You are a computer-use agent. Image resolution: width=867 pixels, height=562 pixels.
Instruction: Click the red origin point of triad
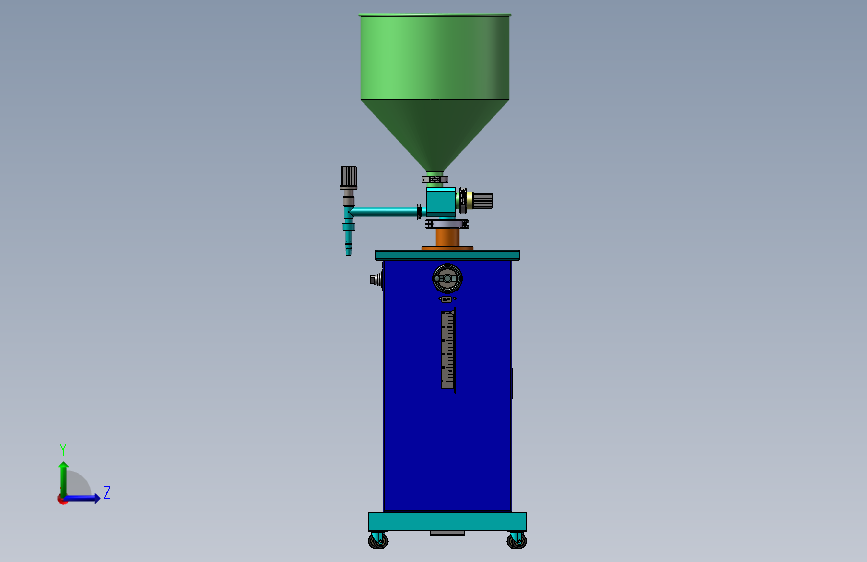click(62, 499)
